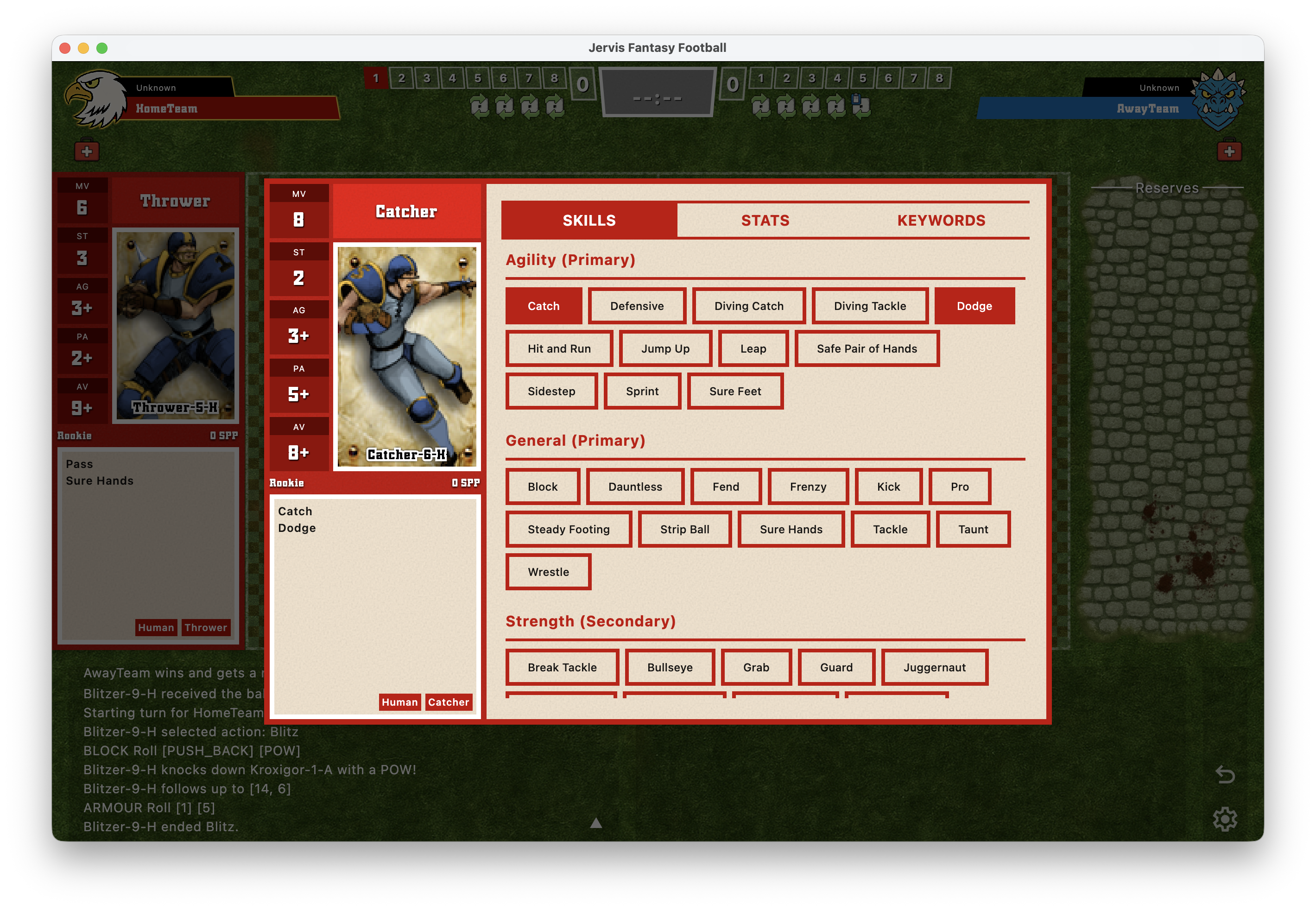Click AwayTeam's red medkit icon
This screenshot has height=910, width=1316.
point(1229,151)
